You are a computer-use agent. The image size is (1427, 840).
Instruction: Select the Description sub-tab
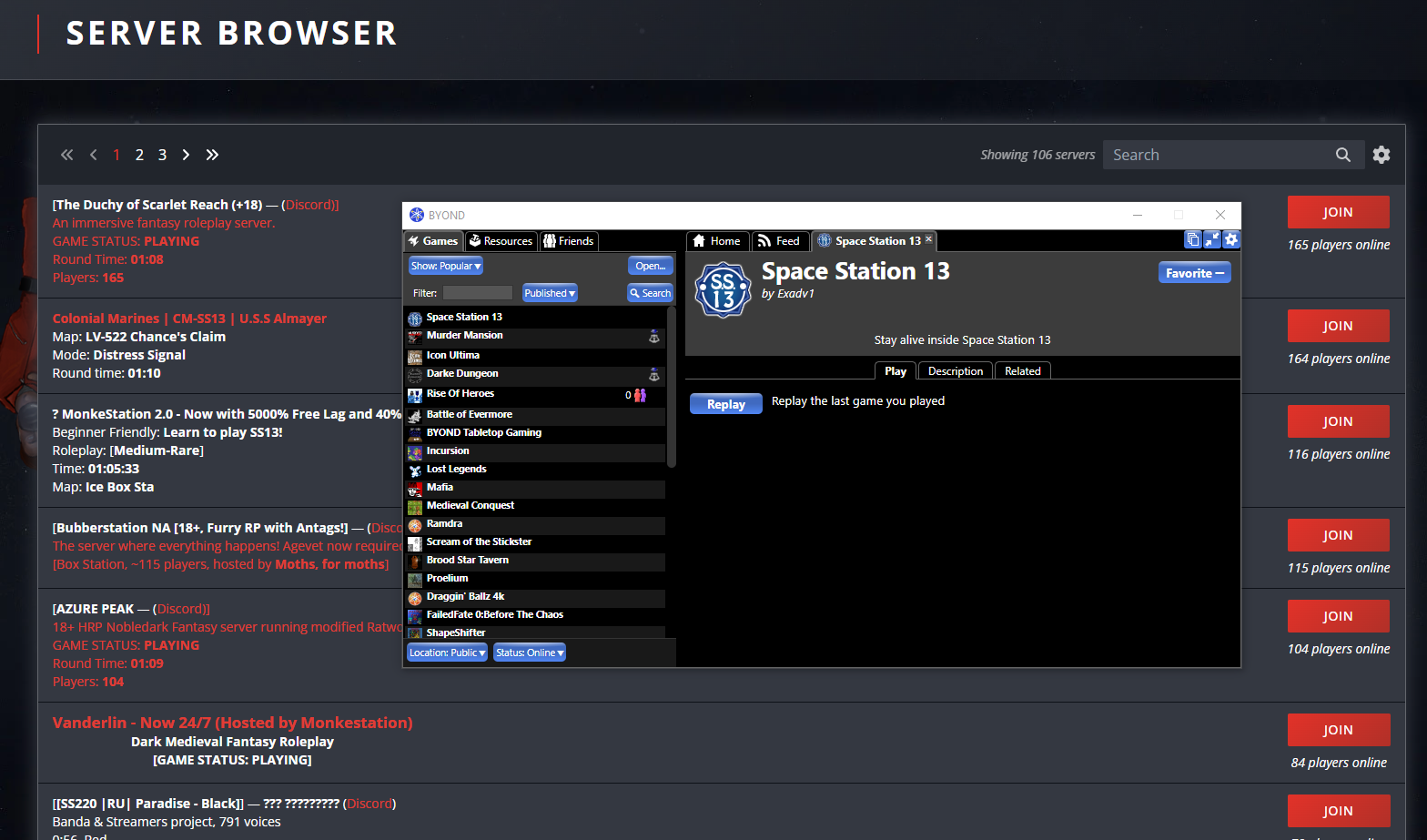pos(956,371)
